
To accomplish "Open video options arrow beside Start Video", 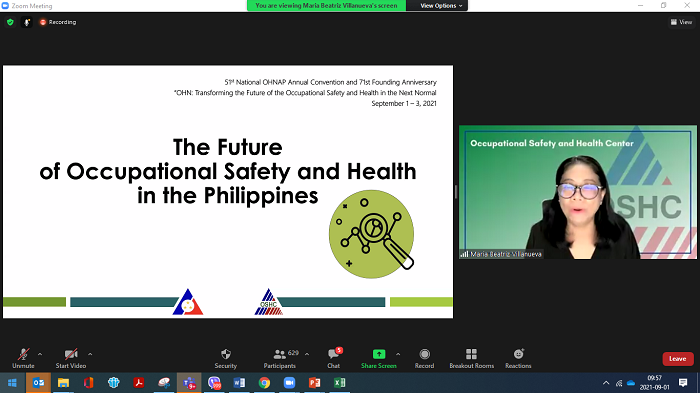I will [x=90, y=354].
